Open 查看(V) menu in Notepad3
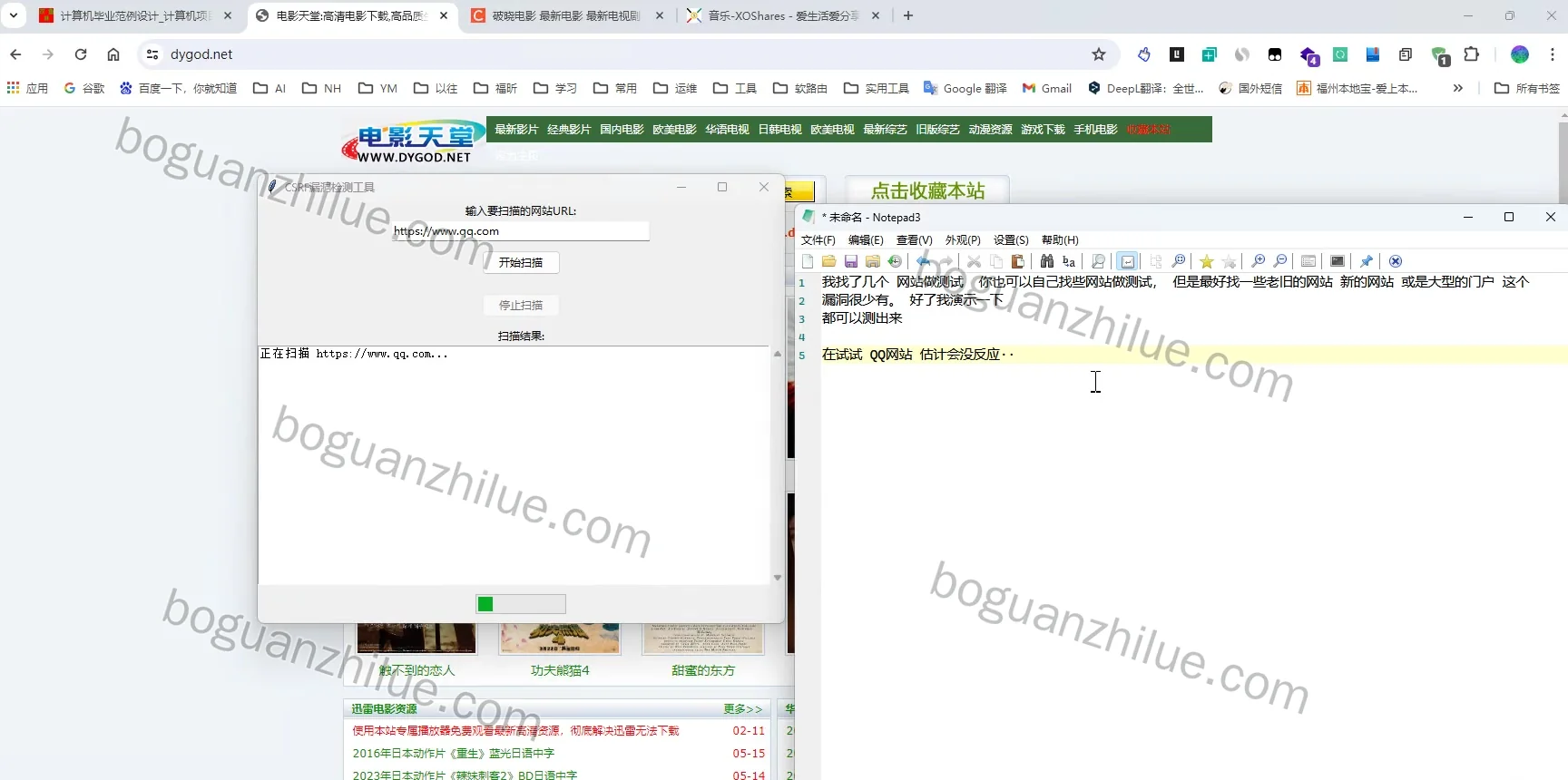Screen dimensions: 1568x780 (x=914, y=240)
